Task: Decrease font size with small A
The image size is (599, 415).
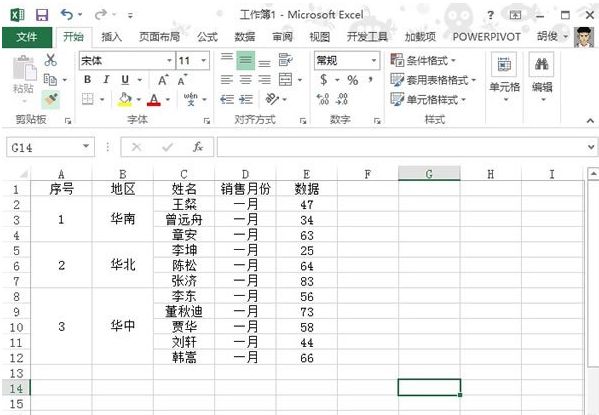Action: (x=181, y=80)
